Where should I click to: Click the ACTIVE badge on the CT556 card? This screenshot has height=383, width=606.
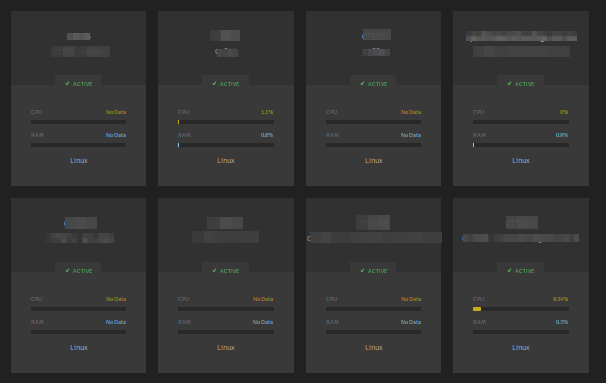pos(373,83)
